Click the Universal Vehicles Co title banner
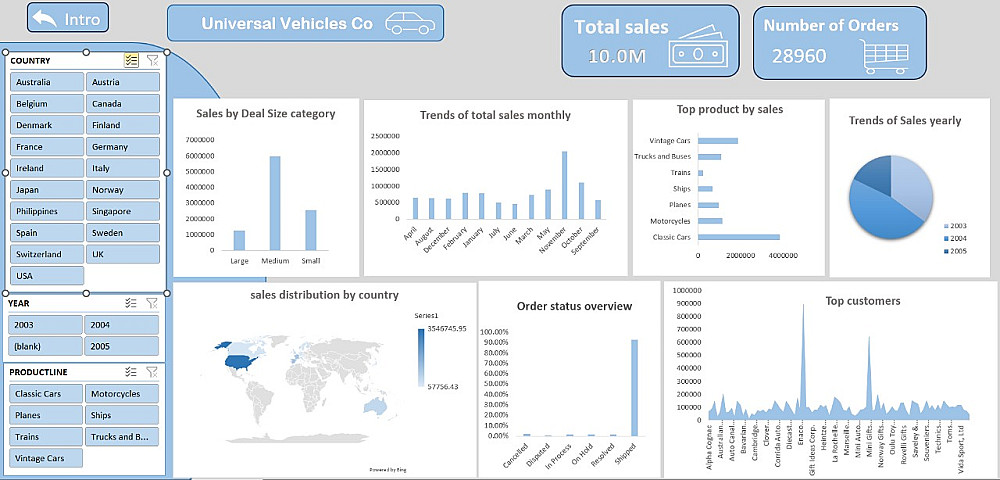Viewport: 1000px width, 480px height. tap(305, 23)
